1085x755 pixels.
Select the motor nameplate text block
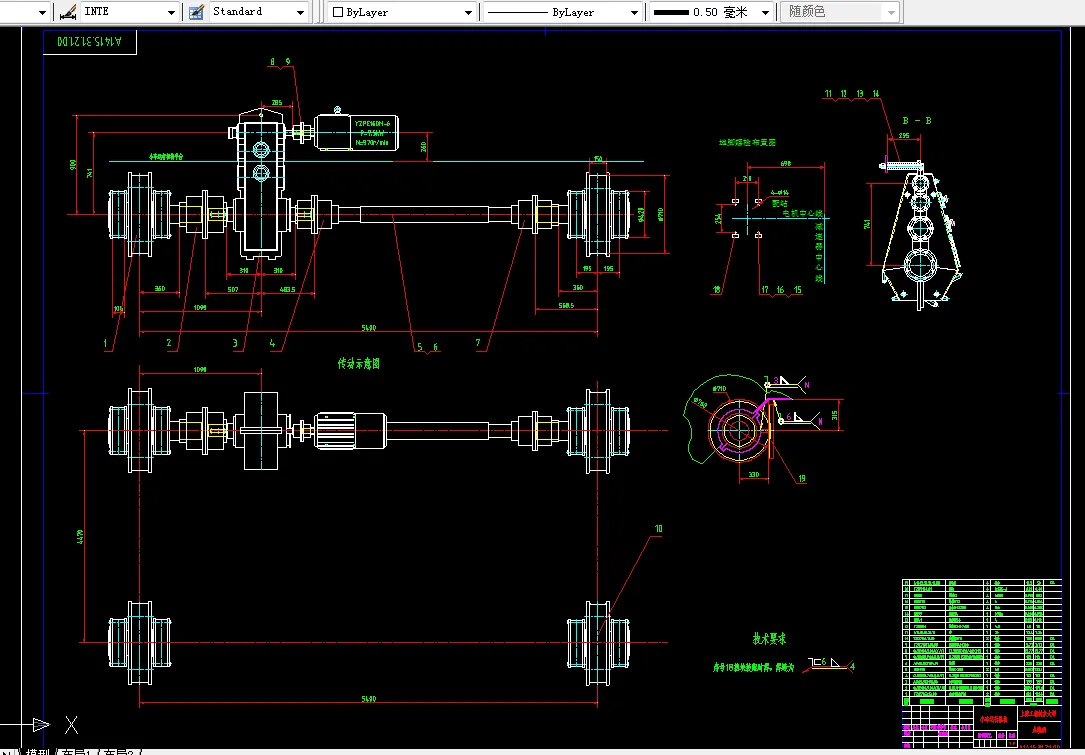point(372,133)
